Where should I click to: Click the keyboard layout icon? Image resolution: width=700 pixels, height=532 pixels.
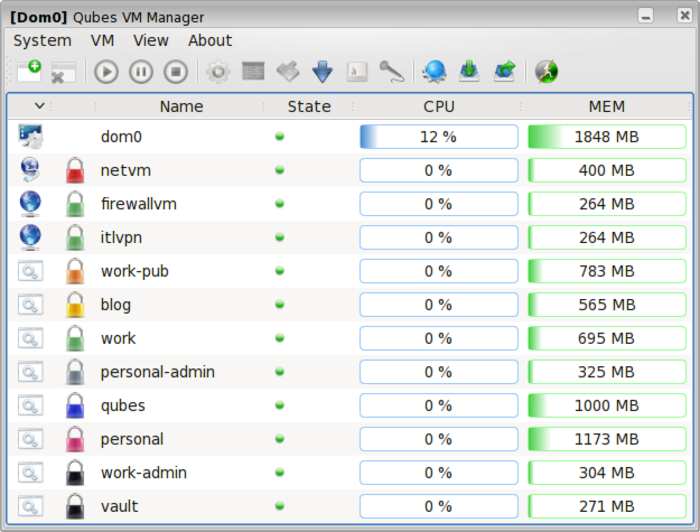tap(357, 71)
